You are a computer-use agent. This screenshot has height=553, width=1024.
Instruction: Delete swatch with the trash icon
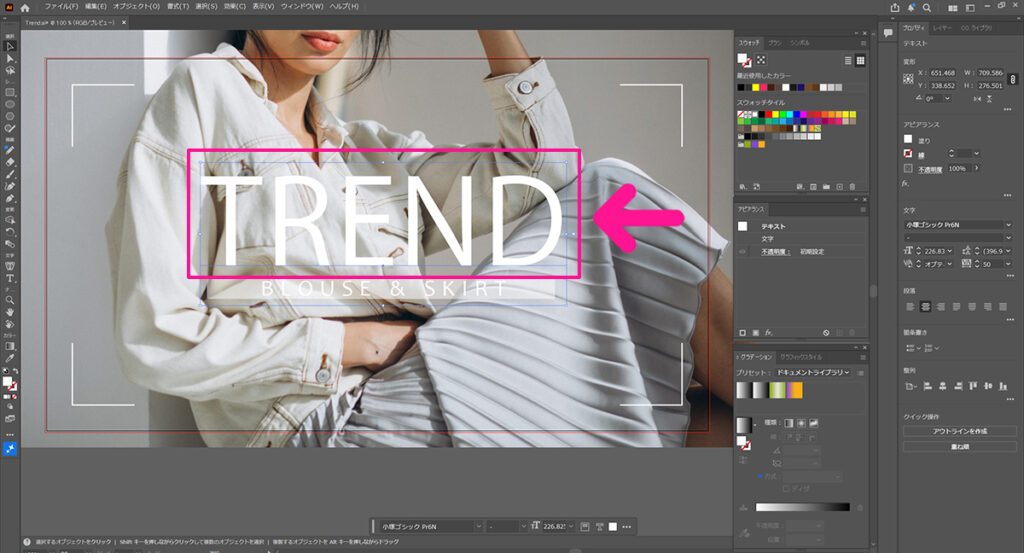(x=852, y=187)
